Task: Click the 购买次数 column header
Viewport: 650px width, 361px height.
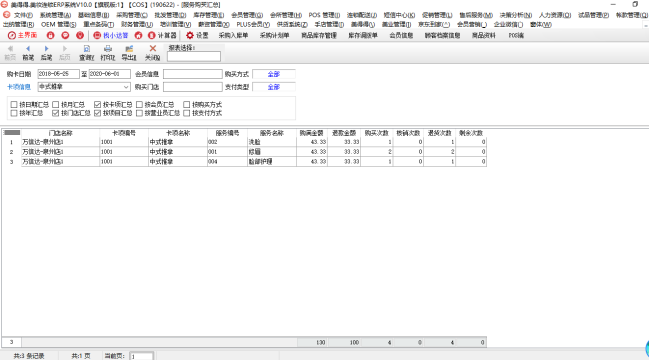Action: (376, 133)
